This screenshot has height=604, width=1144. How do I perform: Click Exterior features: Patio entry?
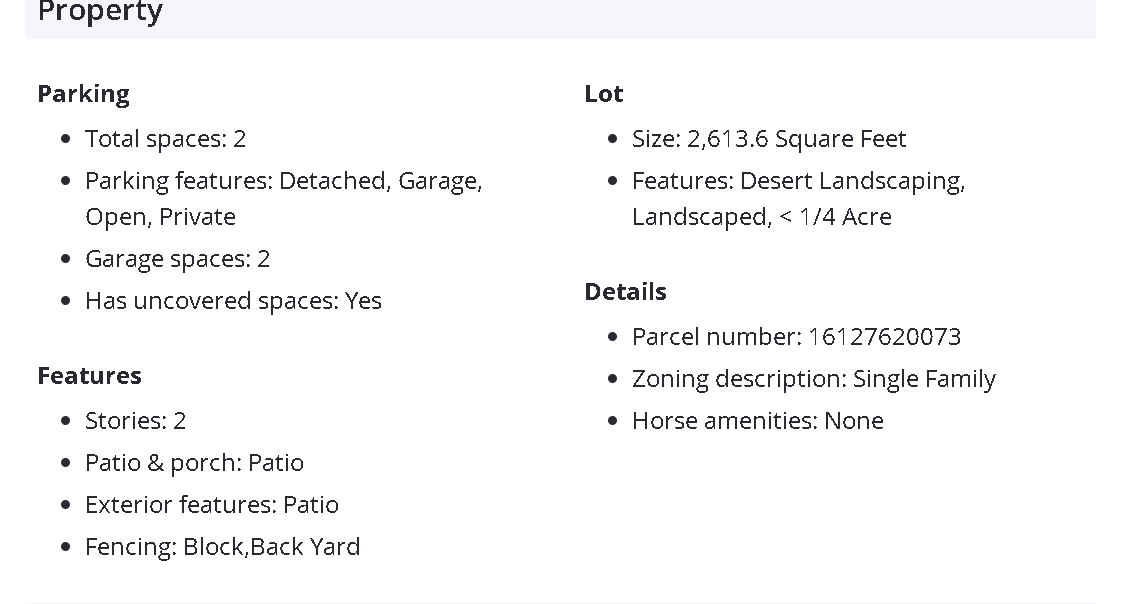click(x=211, y=505)
